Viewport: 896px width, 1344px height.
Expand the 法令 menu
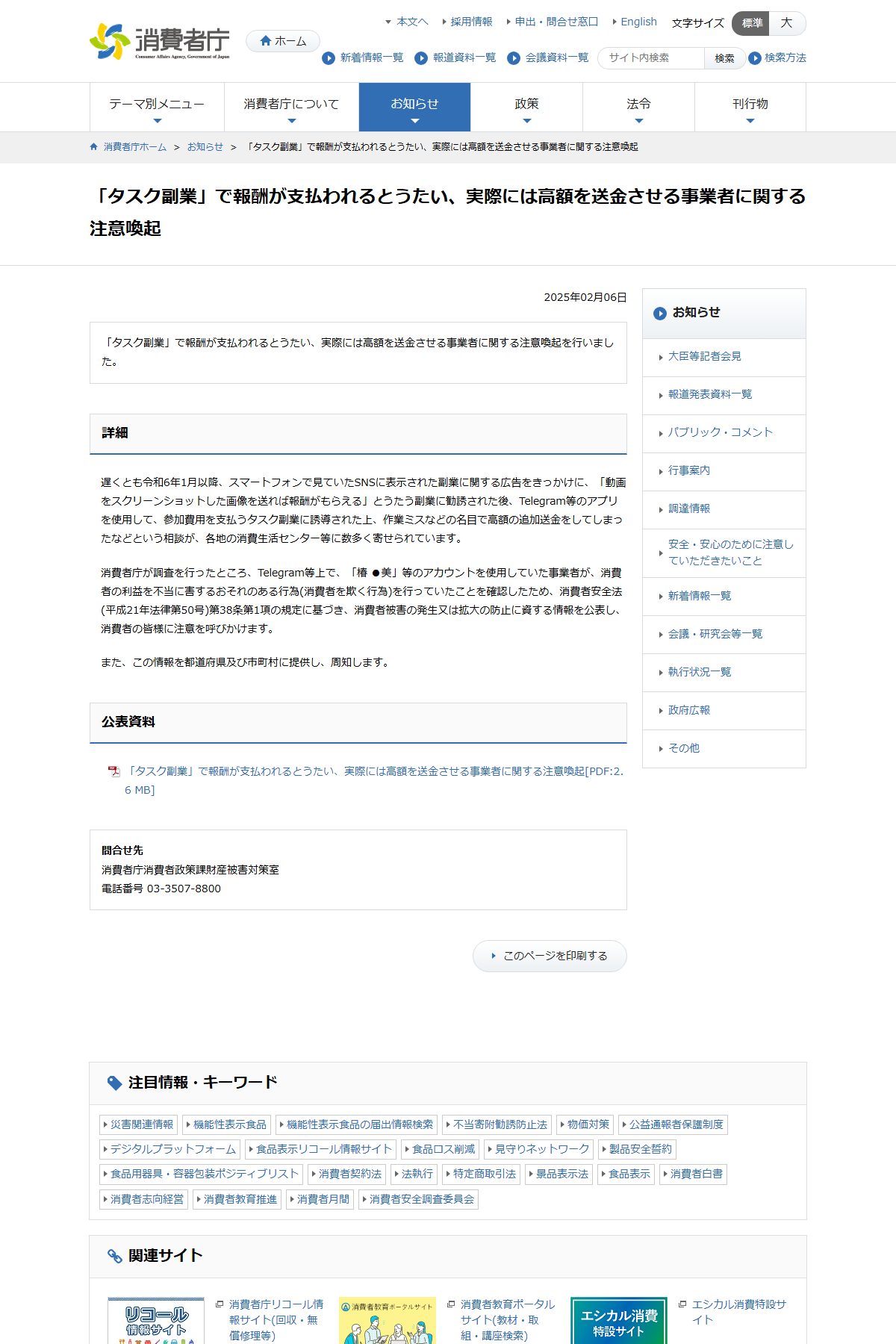click(638, 108)
